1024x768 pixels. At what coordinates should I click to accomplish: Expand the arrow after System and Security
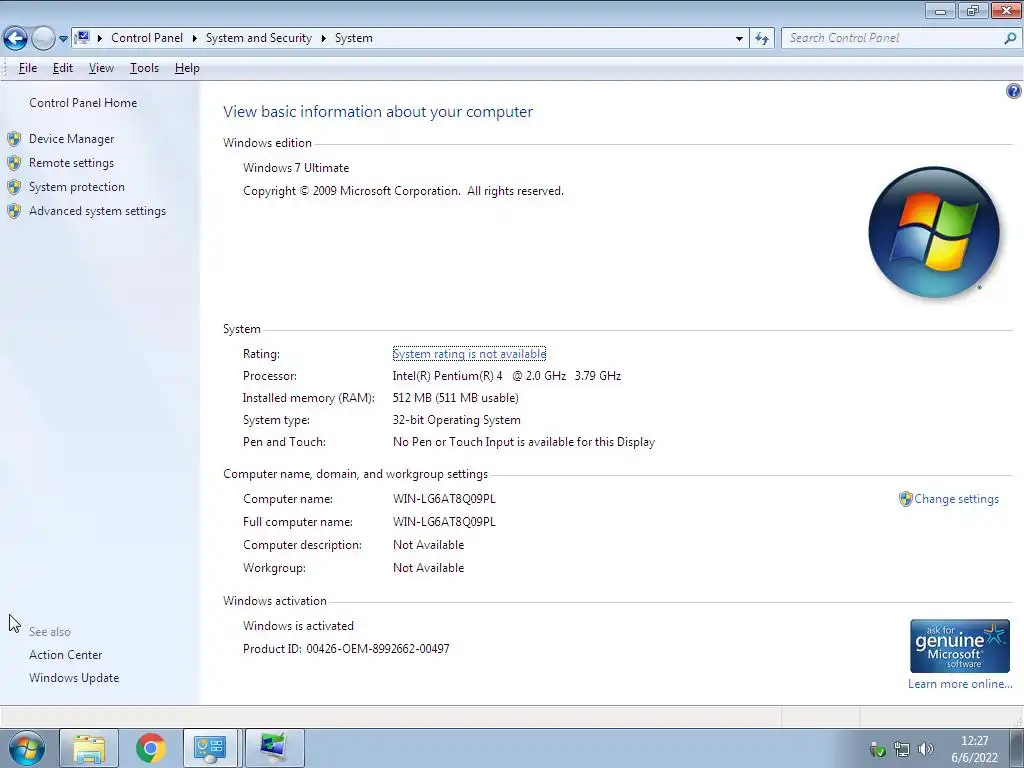point(323,39)
